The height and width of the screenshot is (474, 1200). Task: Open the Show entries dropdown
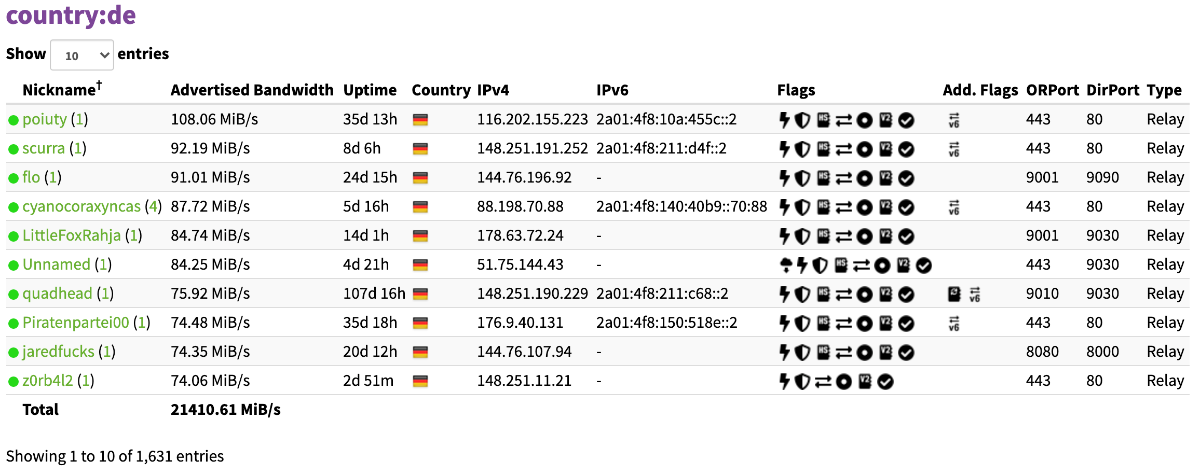(81, 55)
